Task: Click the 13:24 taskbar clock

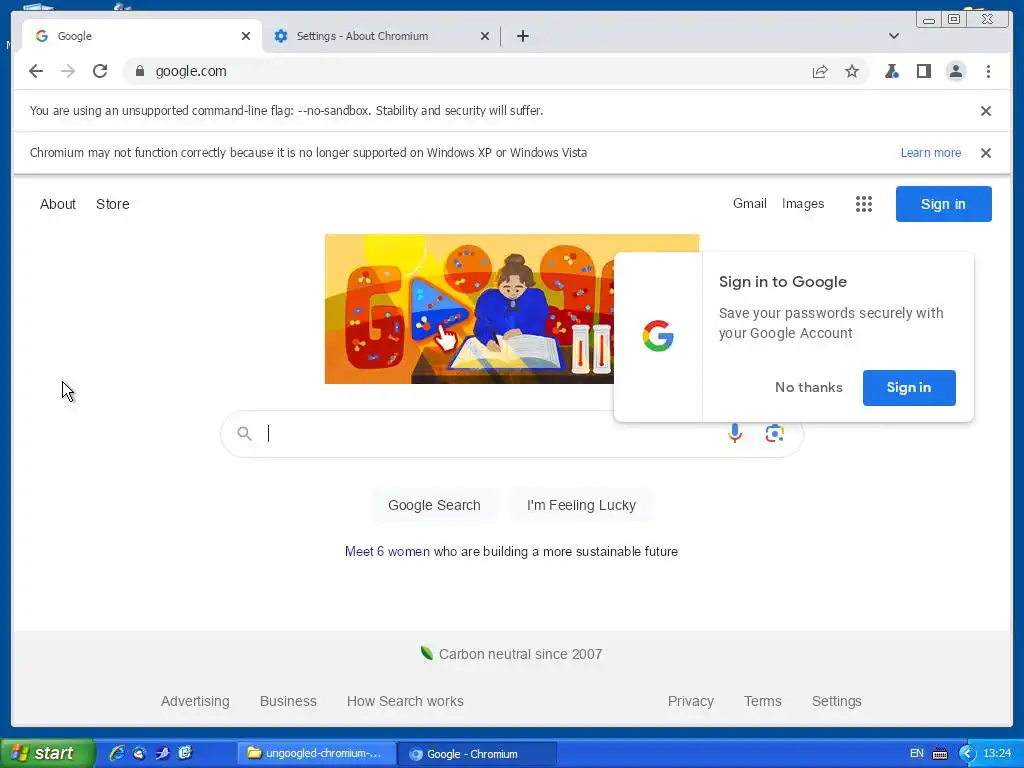Action: click(997, 753)
